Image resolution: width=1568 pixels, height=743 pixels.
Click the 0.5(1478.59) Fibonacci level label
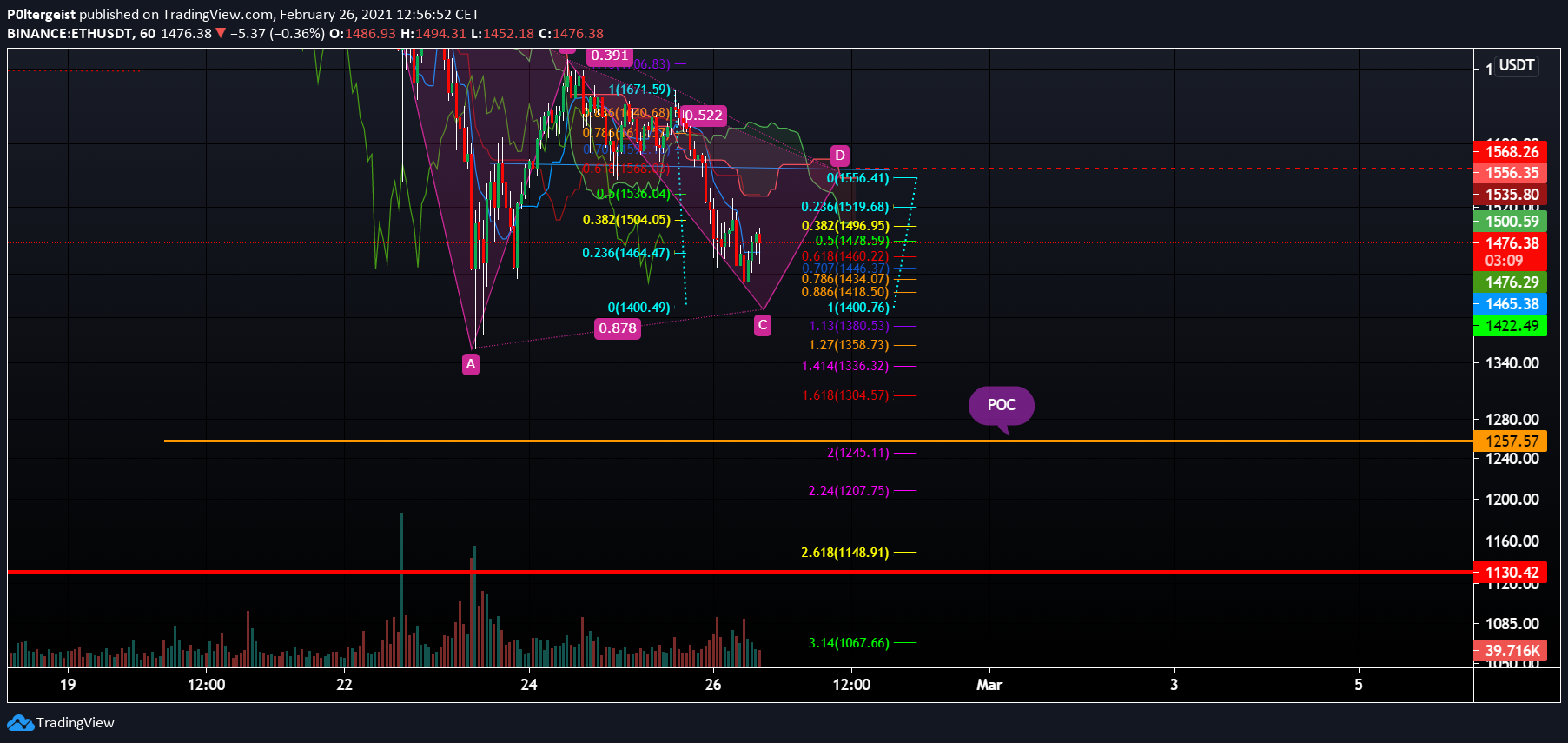point(852,241)
